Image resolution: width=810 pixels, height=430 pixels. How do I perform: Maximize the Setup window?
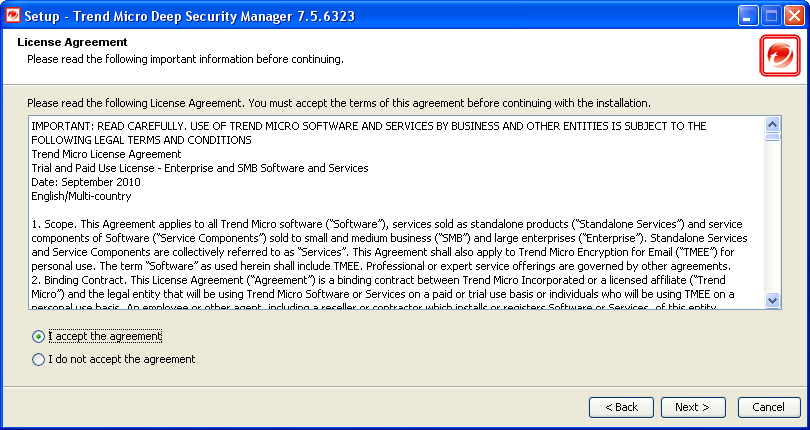pyautogui.click(x=771, y=15)
